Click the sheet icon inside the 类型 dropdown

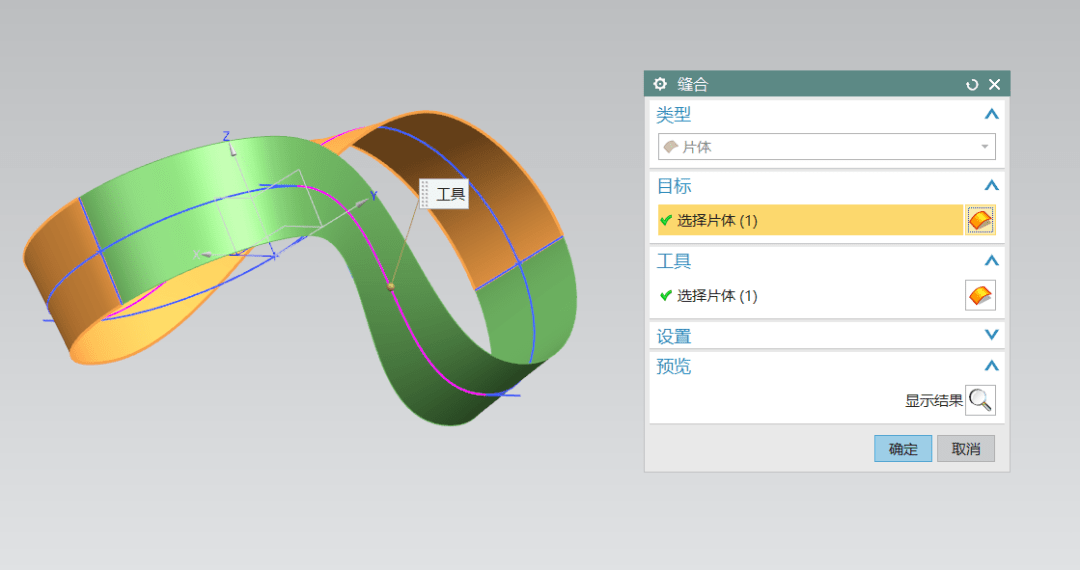coord(671,147)
